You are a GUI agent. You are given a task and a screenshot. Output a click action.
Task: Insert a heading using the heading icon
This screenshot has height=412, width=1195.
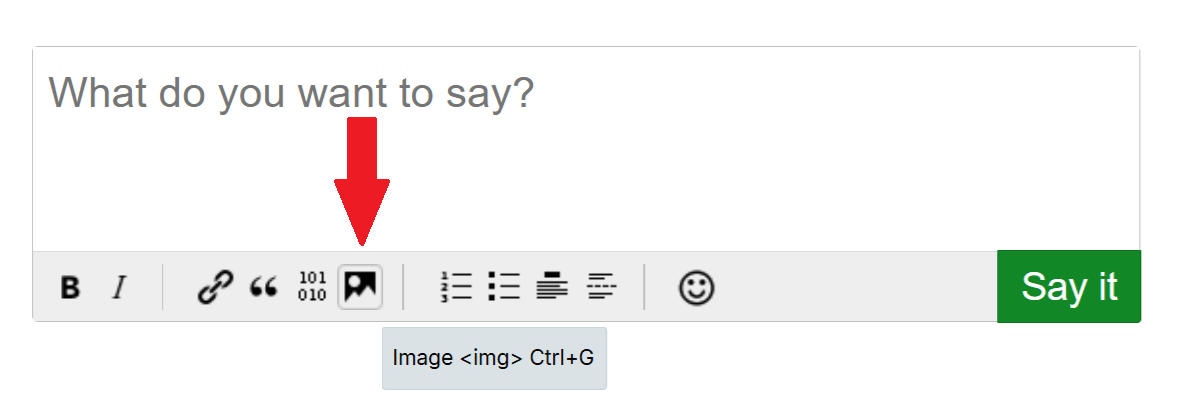(552, 287)
